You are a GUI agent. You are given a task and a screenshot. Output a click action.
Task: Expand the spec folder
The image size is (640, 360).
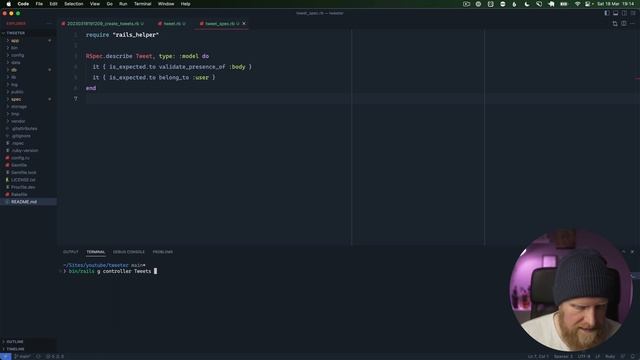click(x=16, y=99)
